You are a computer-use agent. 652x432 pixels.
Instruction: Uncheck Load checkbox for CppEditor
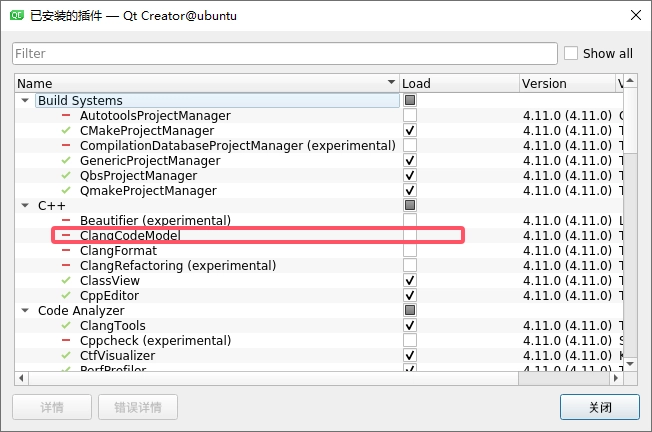point(410,296)
